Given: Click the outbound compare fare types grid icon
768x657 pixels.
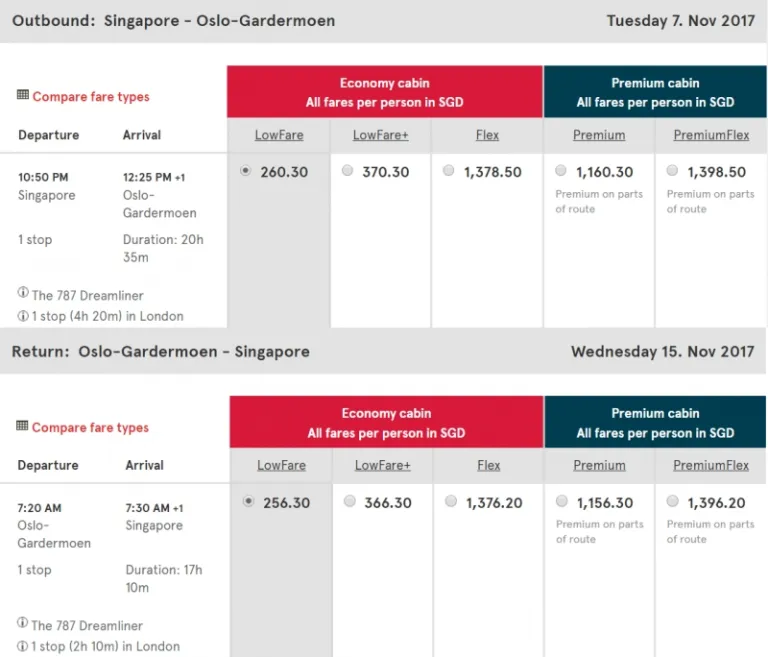Looking at the screenshot, I should (x=23, y=96).
